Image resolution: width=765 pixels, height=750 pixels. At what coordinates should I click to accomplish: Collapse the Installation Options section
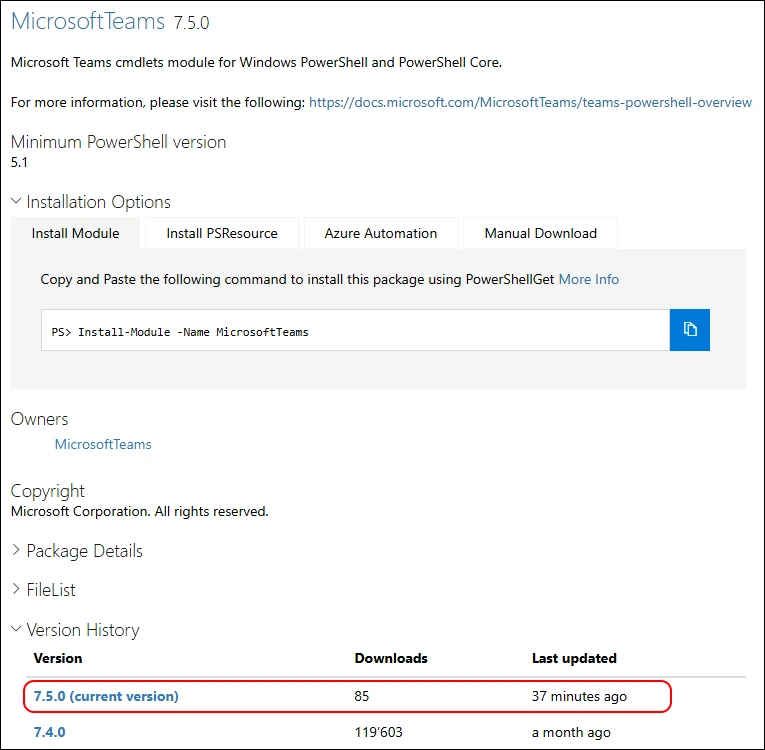90,202
